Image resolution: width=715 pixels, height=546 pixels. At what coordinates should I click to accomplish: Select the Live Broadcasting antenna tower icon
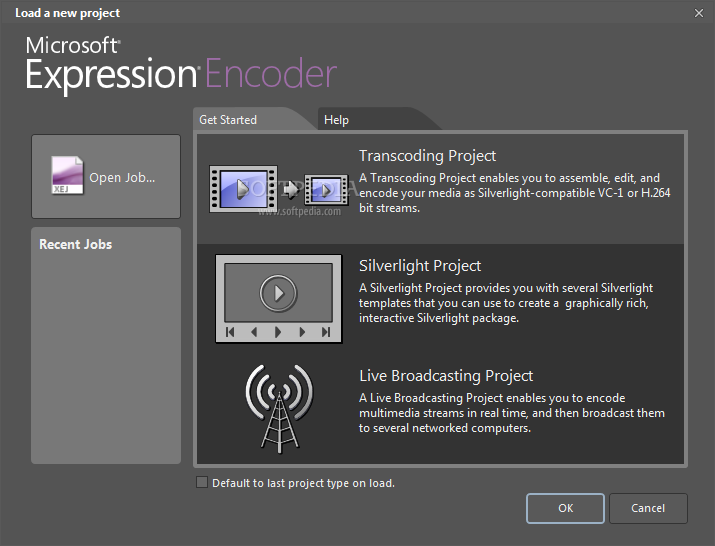[x=279, y=409]
